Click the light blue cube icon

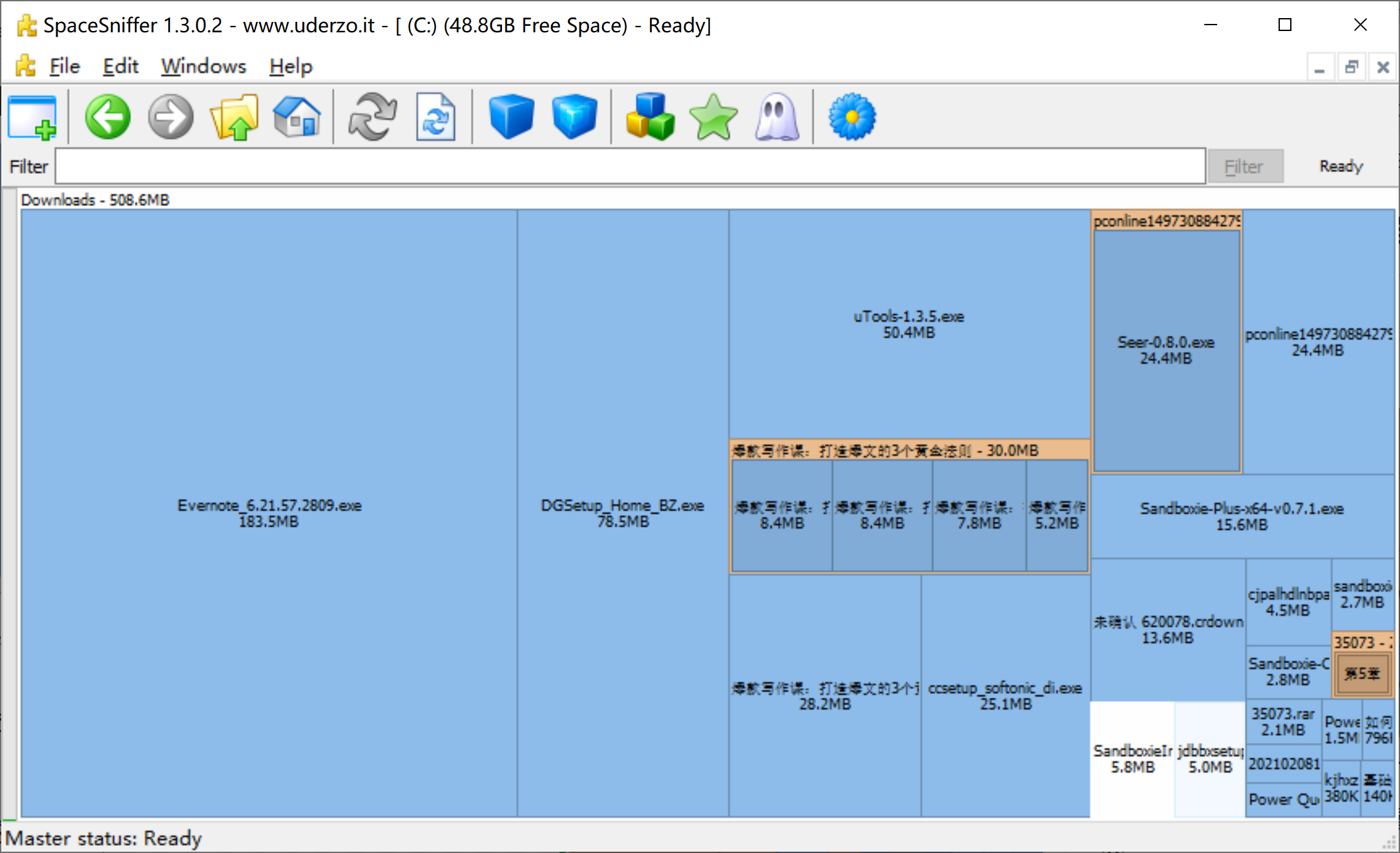pyautogui.click(x=574, y=117)
